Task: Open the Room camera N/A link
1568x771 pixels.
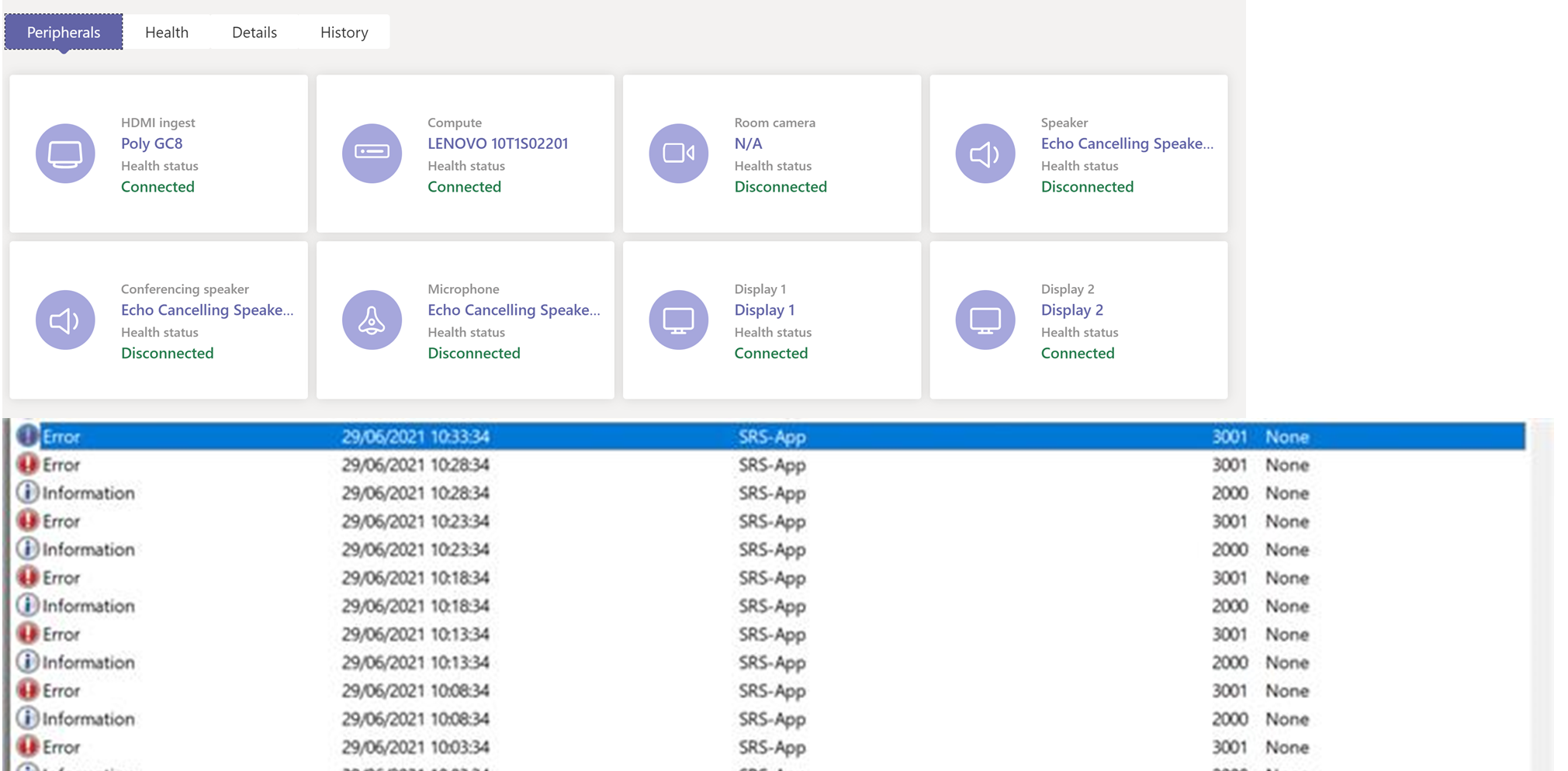Action: [749, 143]
